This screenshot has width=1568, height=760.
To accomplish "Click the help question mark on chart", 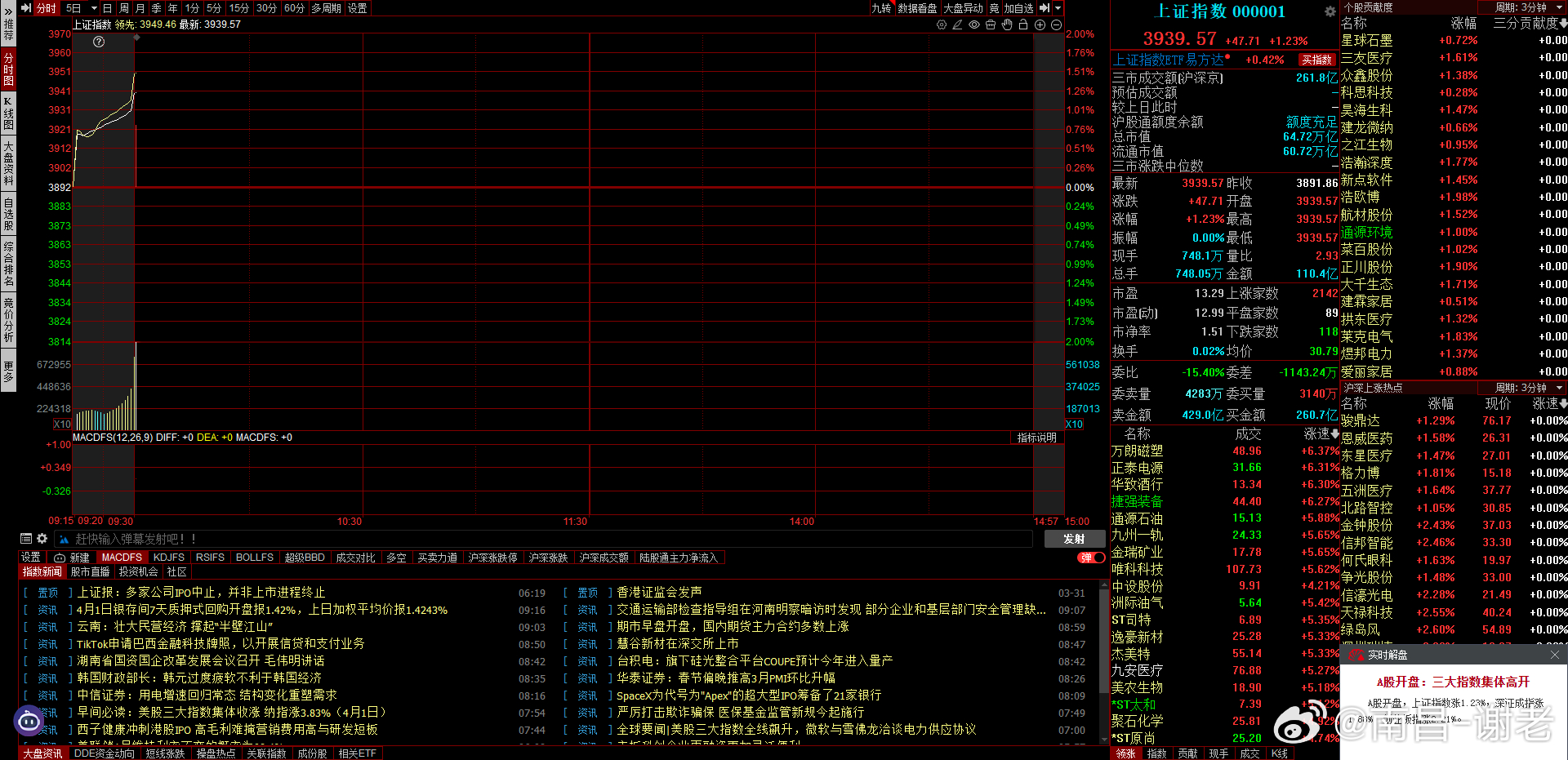I will coord(99,42).
